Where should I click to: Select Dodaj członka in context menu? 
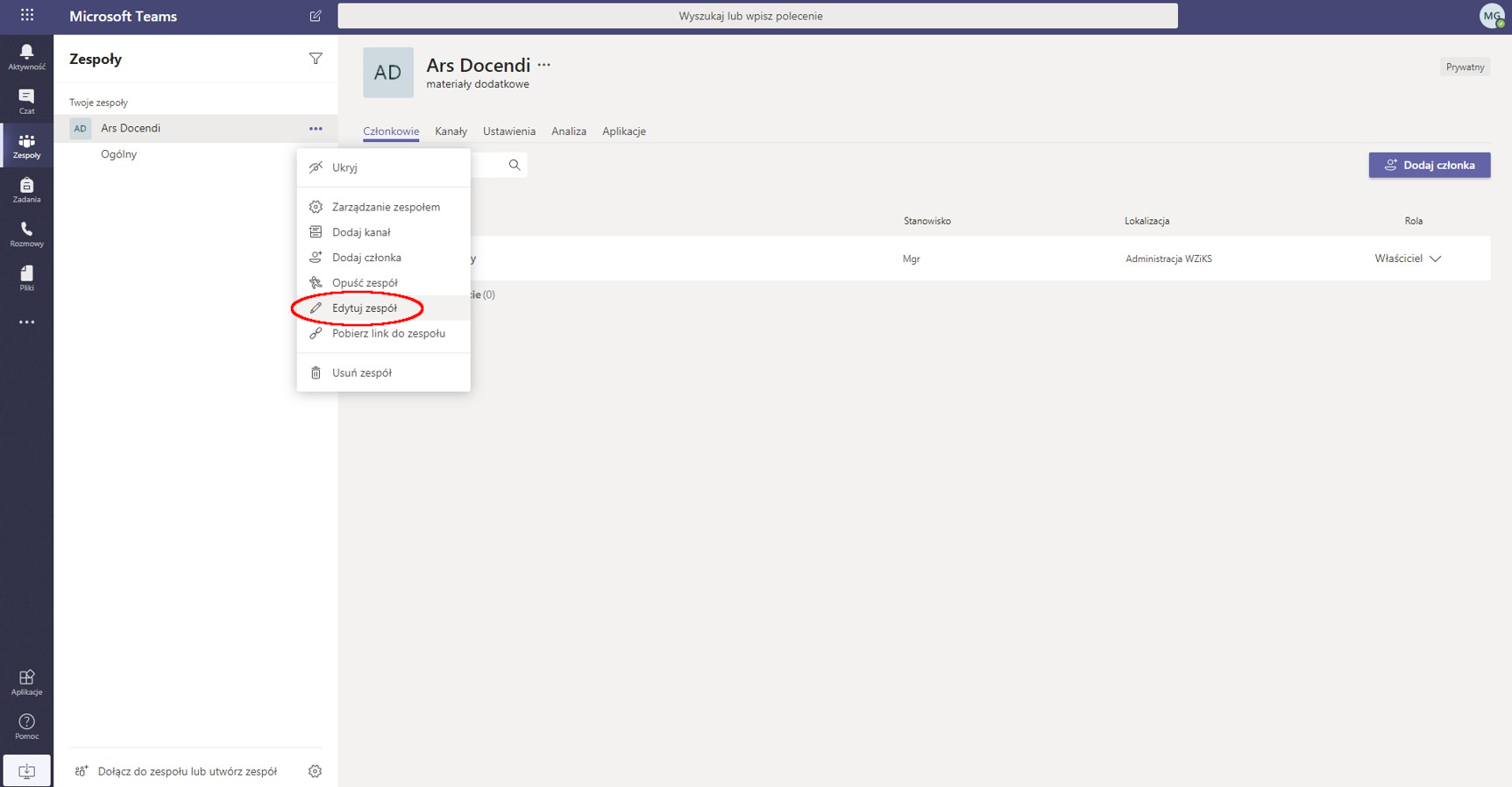(x=384, y=258)
